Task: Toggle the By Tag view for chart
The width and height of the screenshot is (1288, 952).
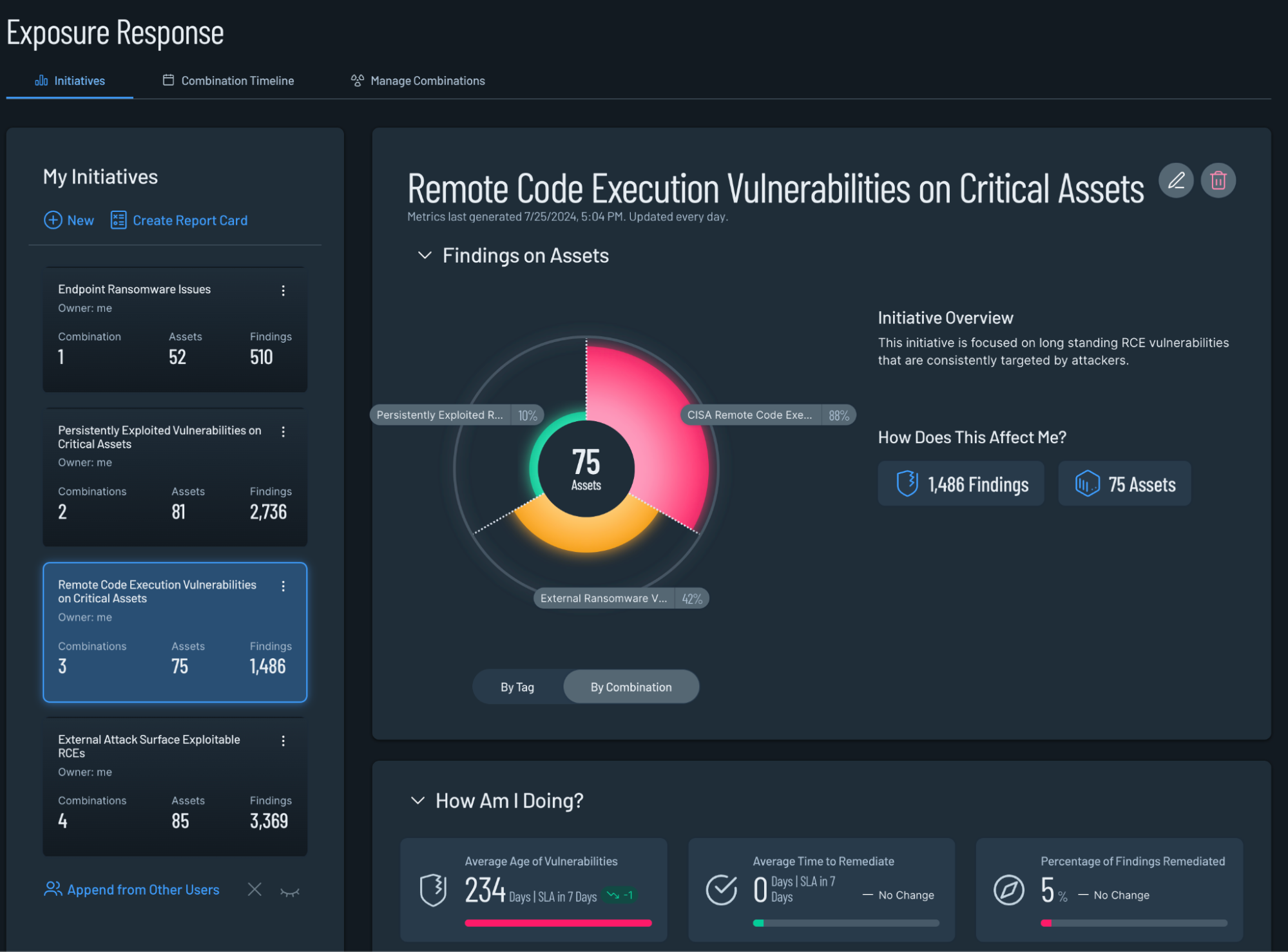Action: pos(517,687)
